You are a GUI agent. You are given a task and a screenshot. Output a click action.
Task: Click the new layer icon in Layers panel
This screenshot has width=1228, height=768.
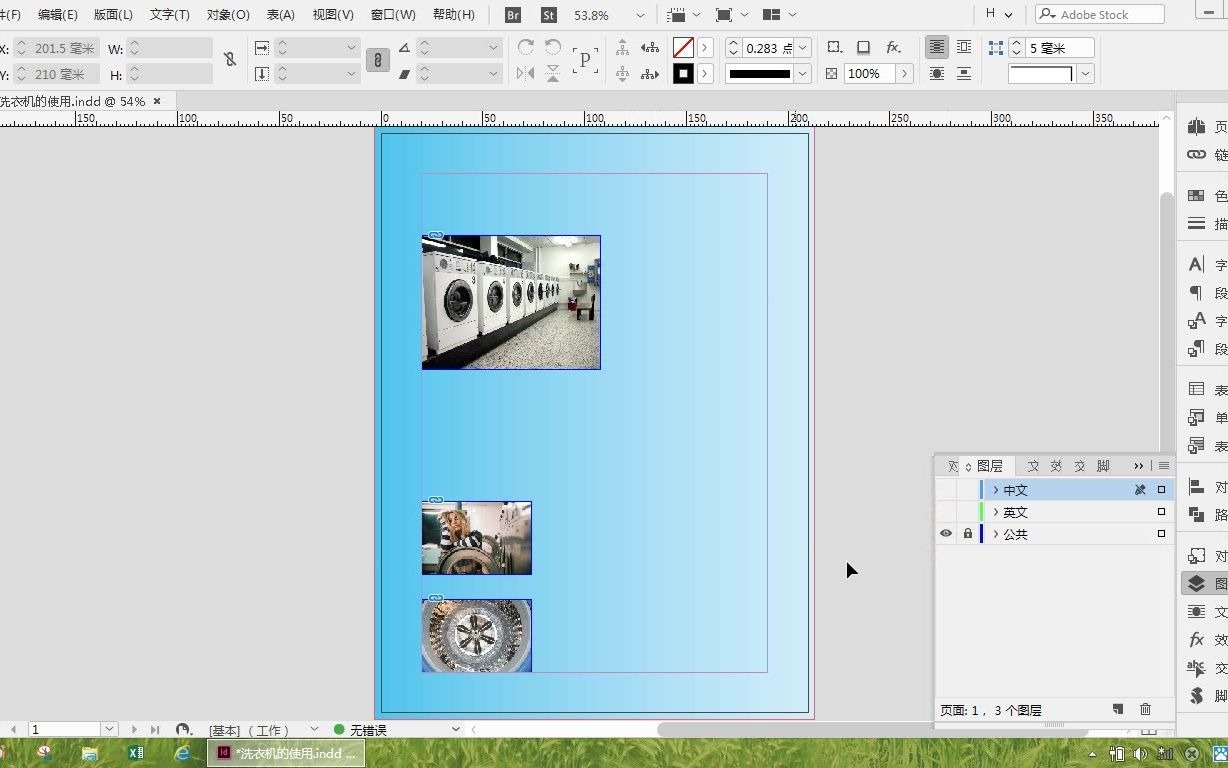[x=1118, y=708]
